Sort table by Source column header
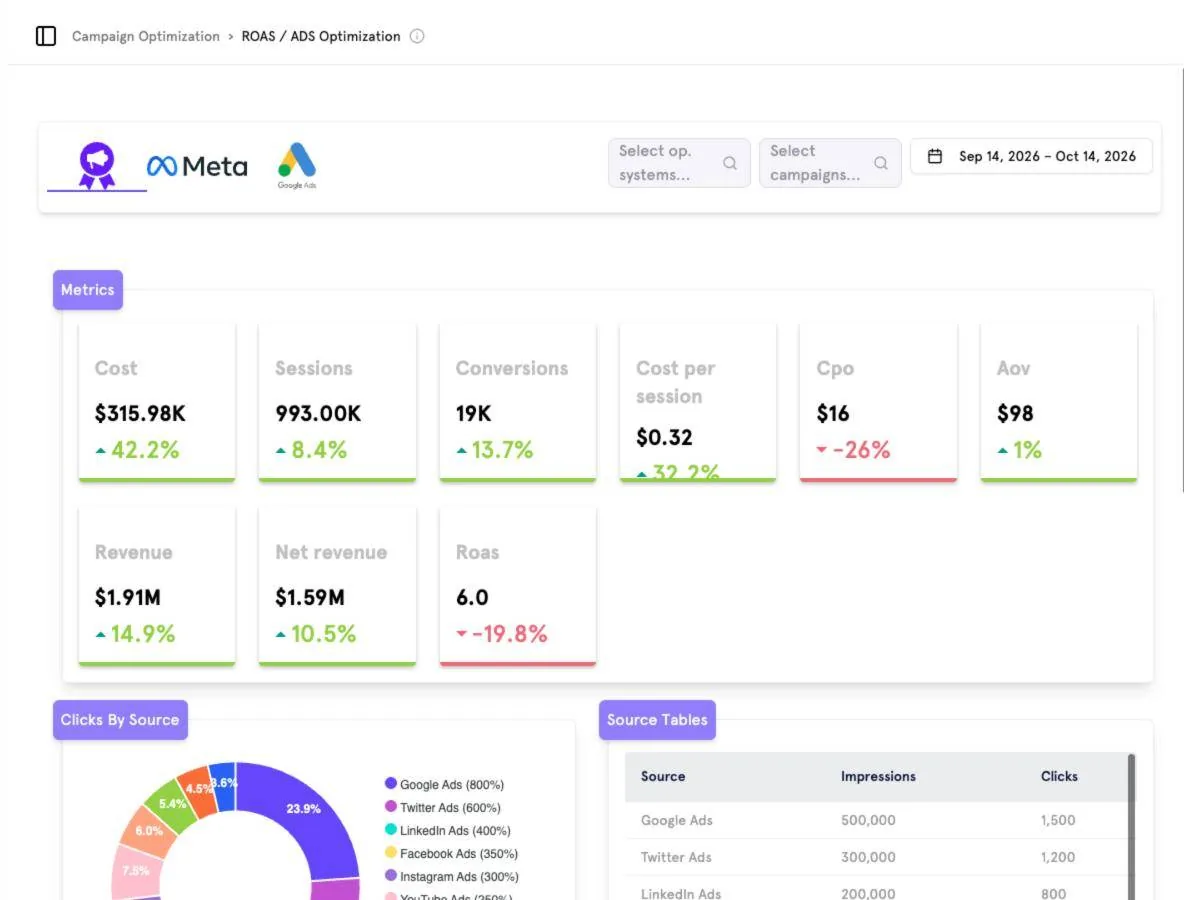 [x=663, y=776]
